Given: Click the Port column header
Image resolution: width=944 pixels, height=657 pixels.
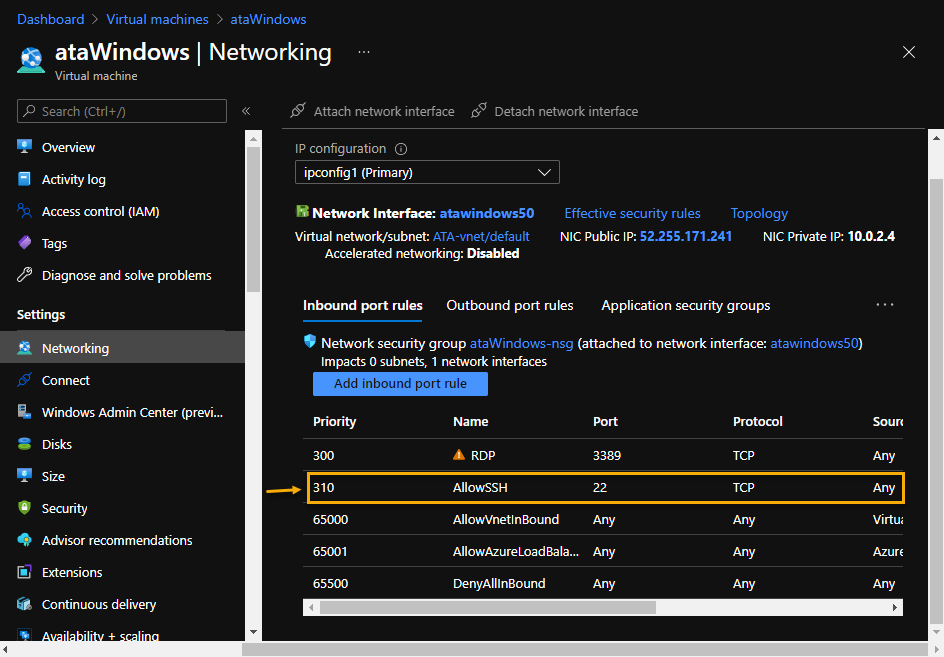Looking at the screenshot, I should coord(605,422).
